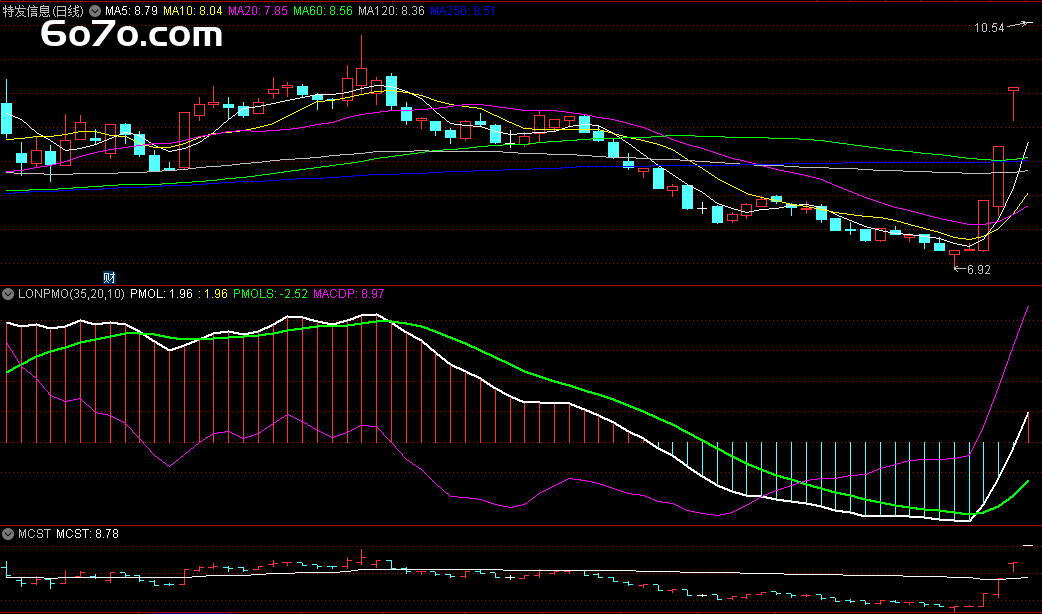Screen dimensions: 1042x614
Task: Select the MA5 moving average label
Action: click(x=131, y=10)
